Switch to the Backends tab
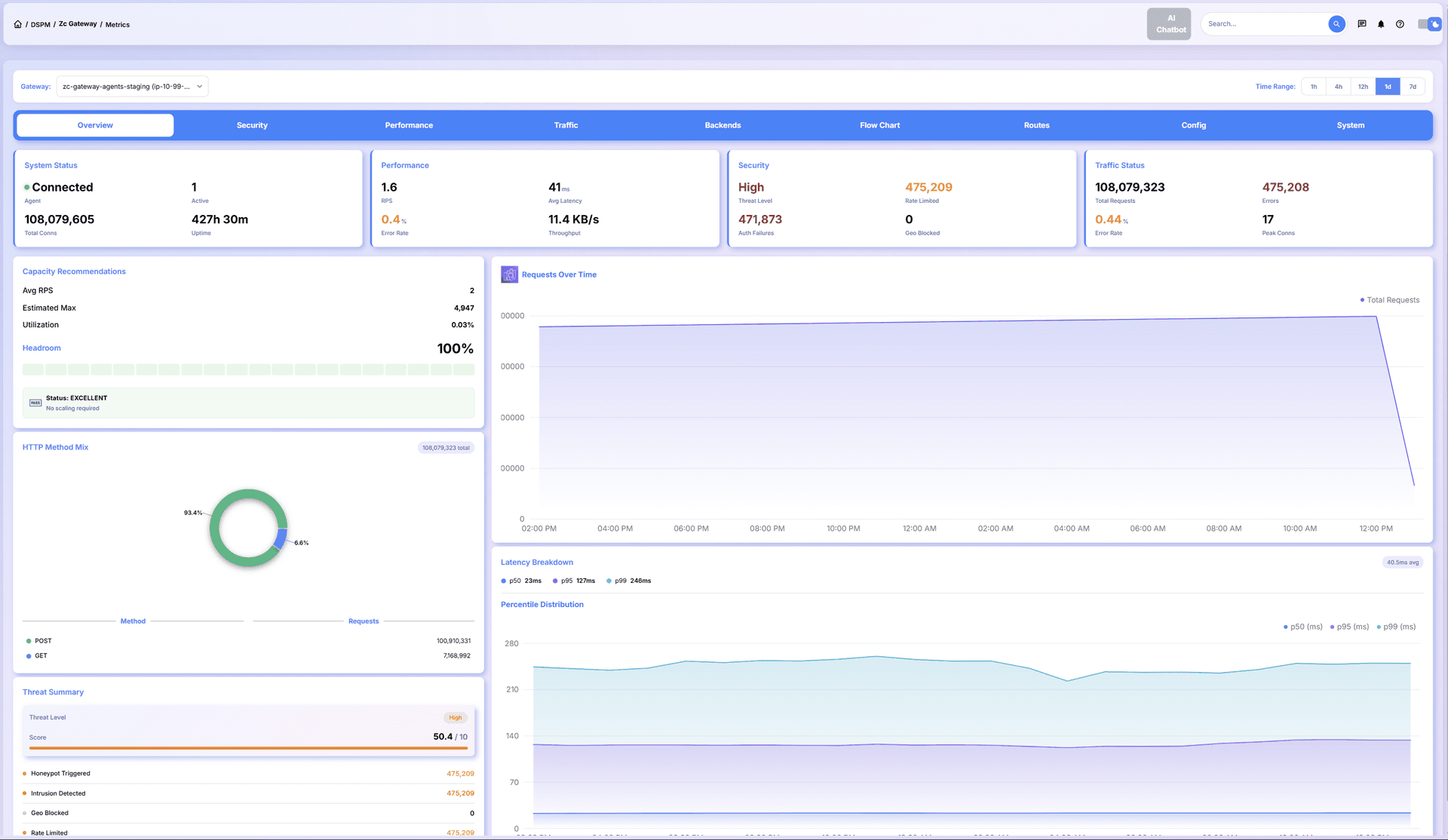The image size is (1448, 840). pyautogui.click(x=722, y=125)
